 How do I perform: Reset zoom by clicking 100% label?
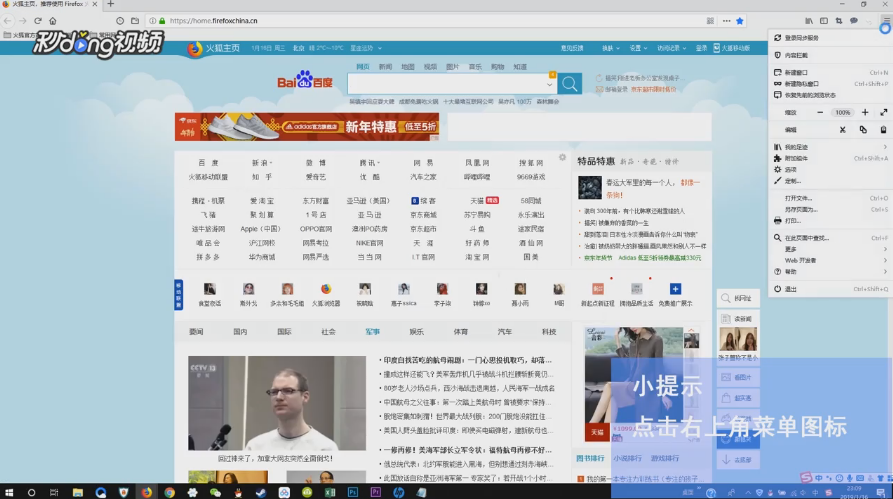(x=842, y=112)
